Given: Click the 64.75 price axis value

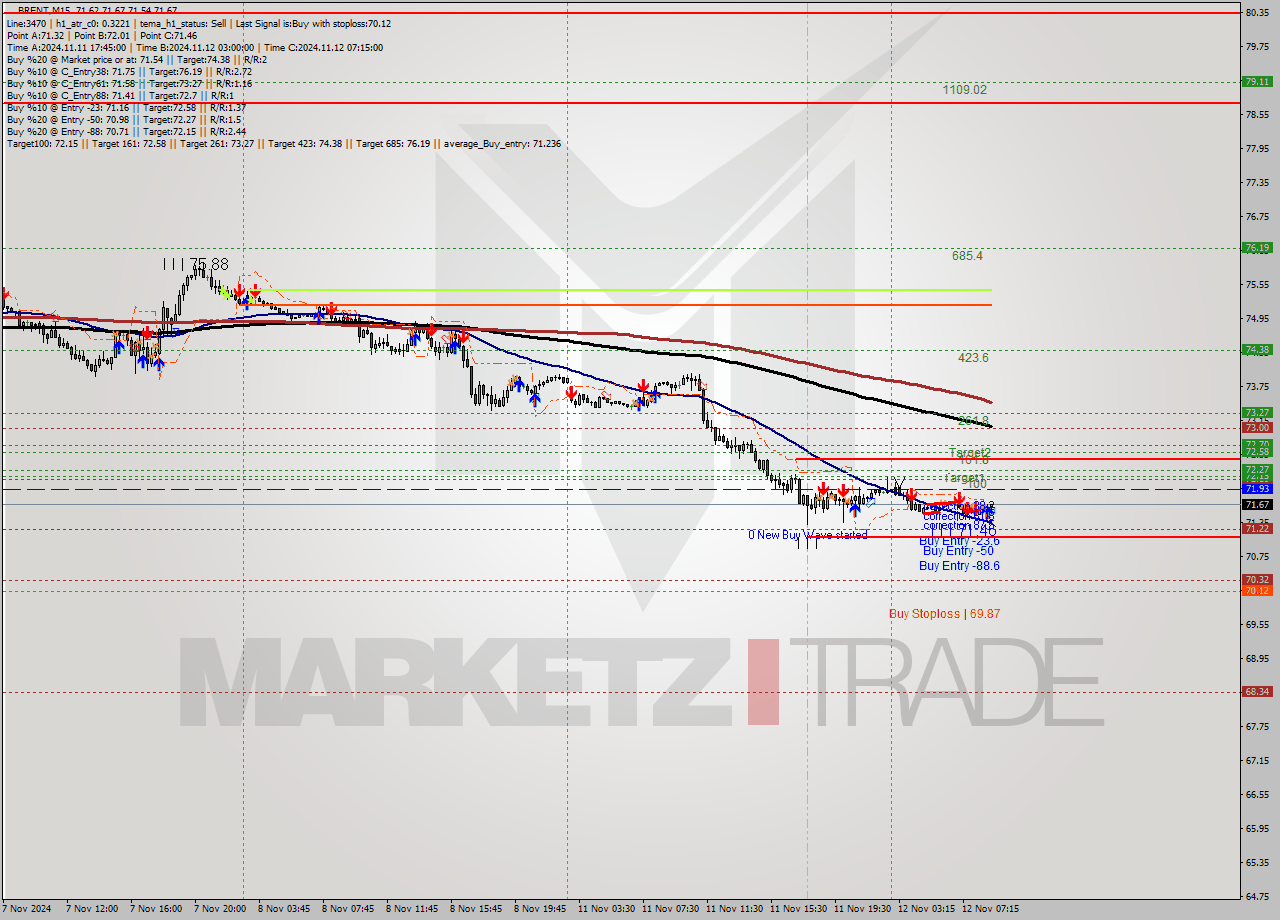Looking at the screenshot, I should point(1257,896).
